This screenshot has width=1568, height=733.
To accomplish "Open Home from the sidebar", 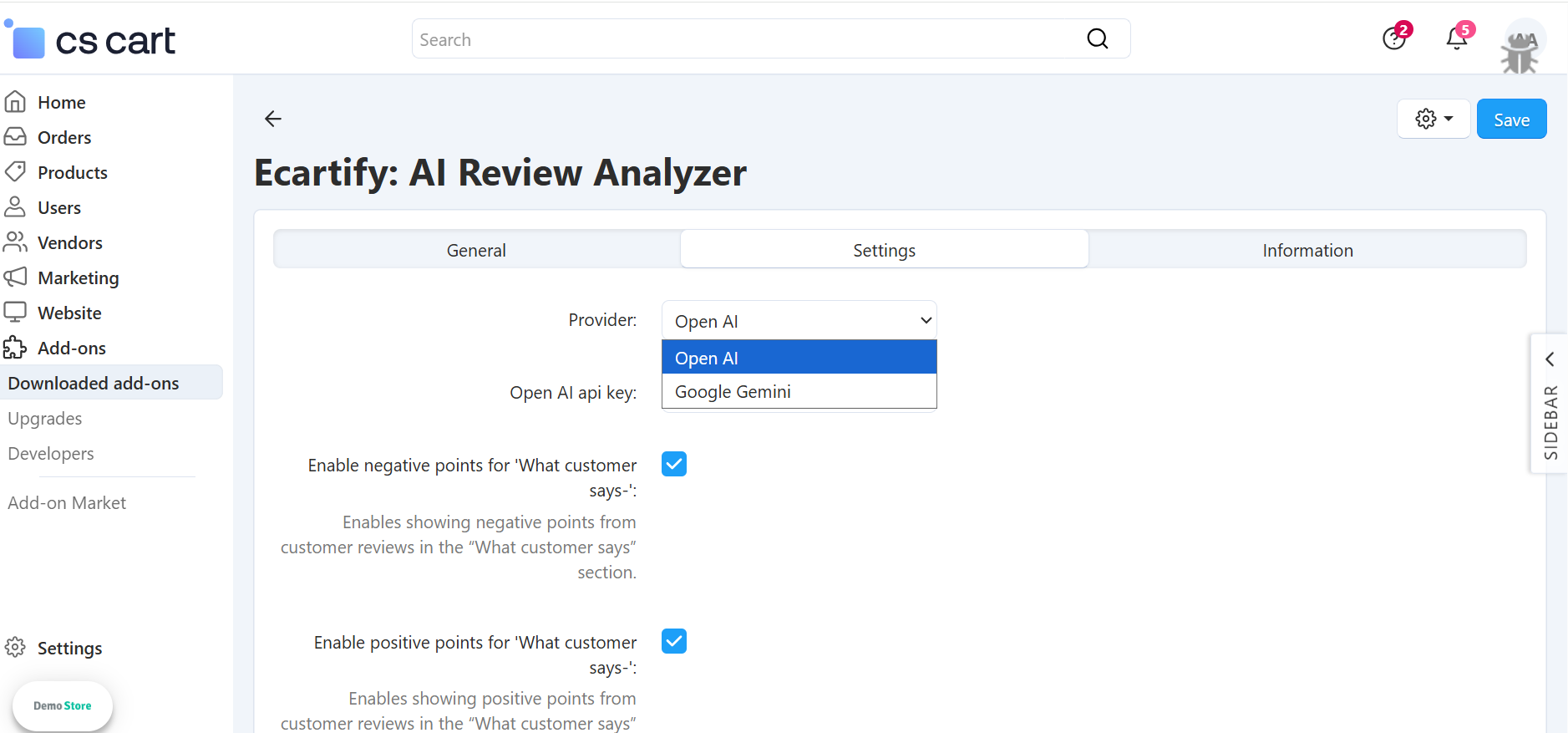I will point(61,103).
